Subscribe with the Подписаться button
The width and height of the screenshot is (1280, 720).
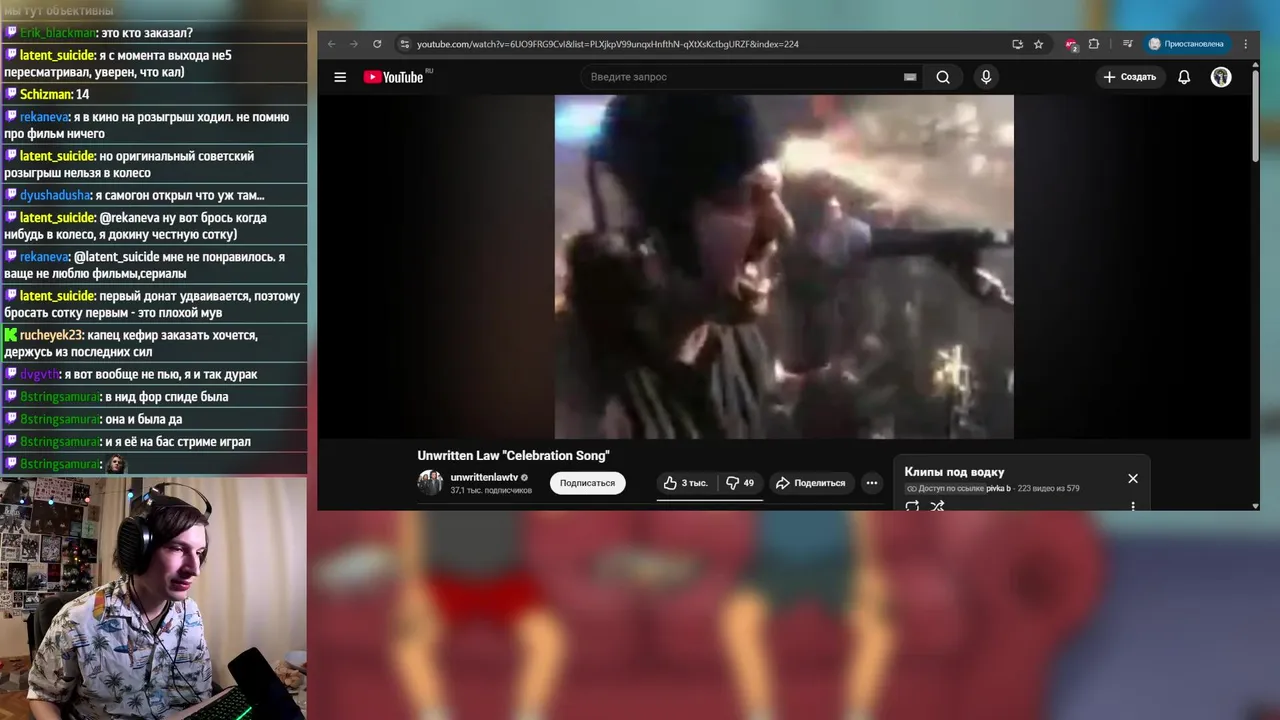tap(587, 483)
